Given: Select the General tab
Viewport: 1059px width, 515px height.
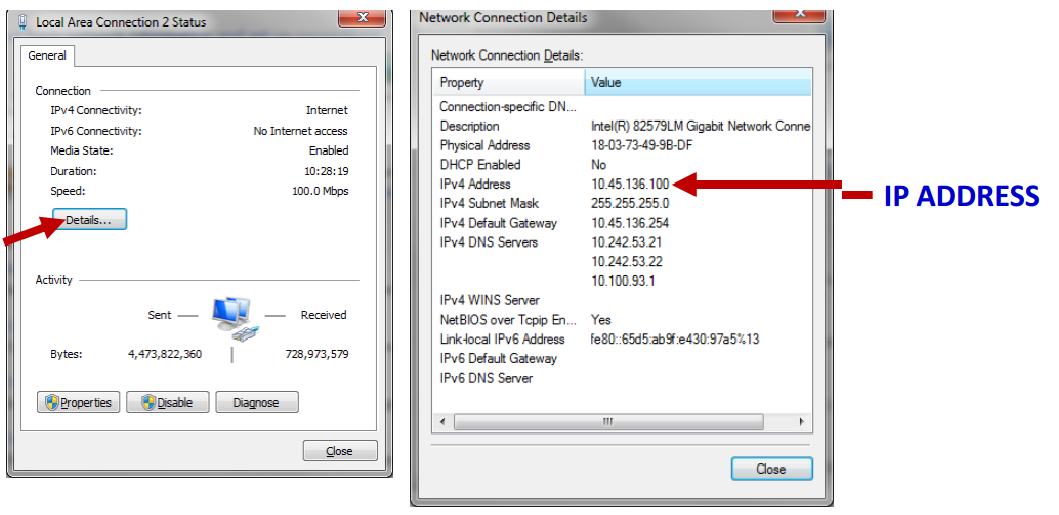Looking at the screenshot, I should pos(47,56).
